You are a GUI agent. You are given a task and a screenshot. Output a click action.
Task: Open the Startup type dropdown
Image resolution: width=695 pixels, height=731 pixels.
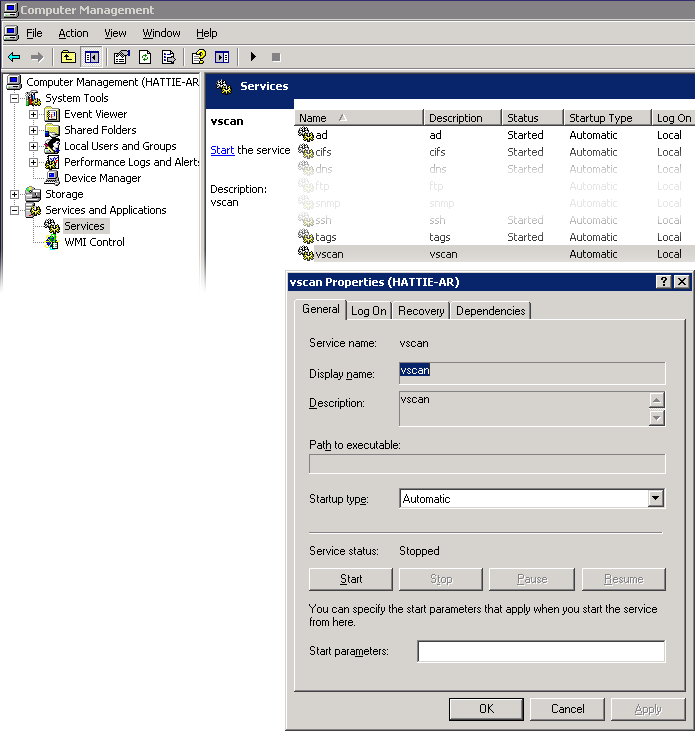655,499
